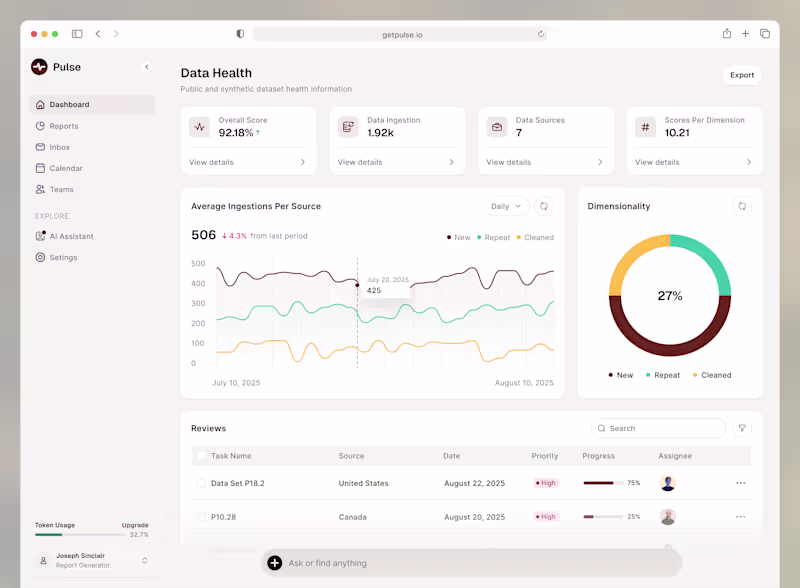Toggle Repeat in the Dimensionality legend
This screenshot has height=588, width=800.
click(663, 375)
